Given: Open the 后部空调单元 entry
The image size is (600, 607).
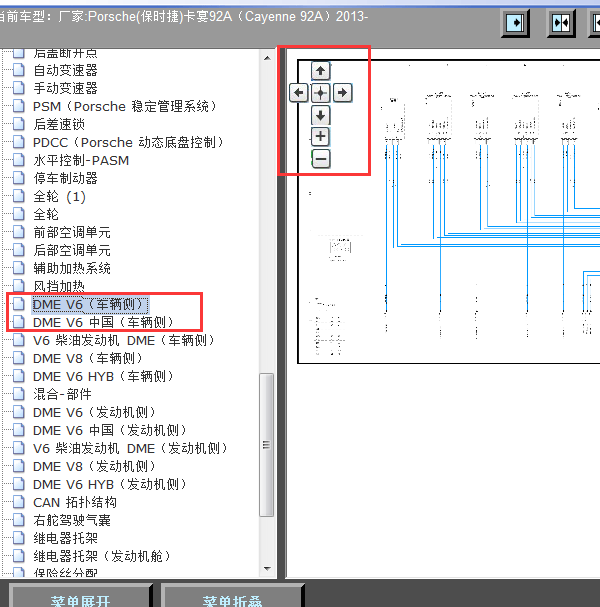Looking at the screenshot, I should tap(72, 250).
